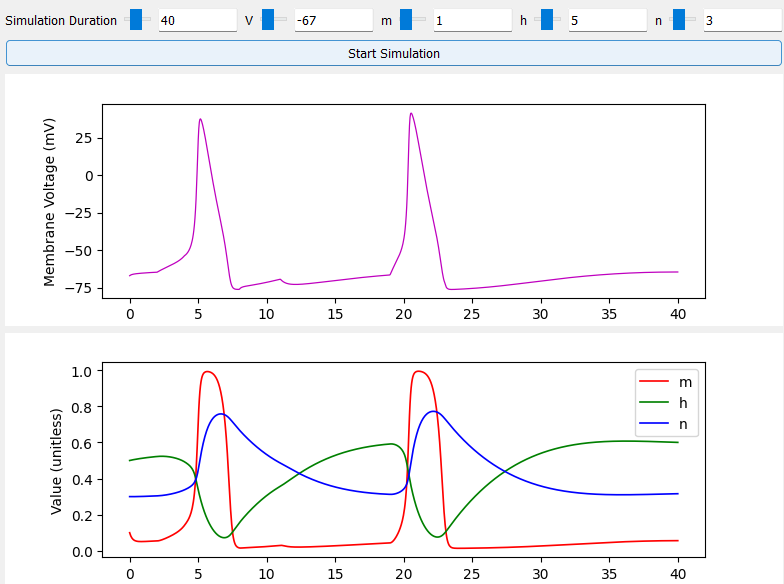Click the Simulation Duration label text
This screenshot has height=584, width=784.
click(x=61, y=20)
